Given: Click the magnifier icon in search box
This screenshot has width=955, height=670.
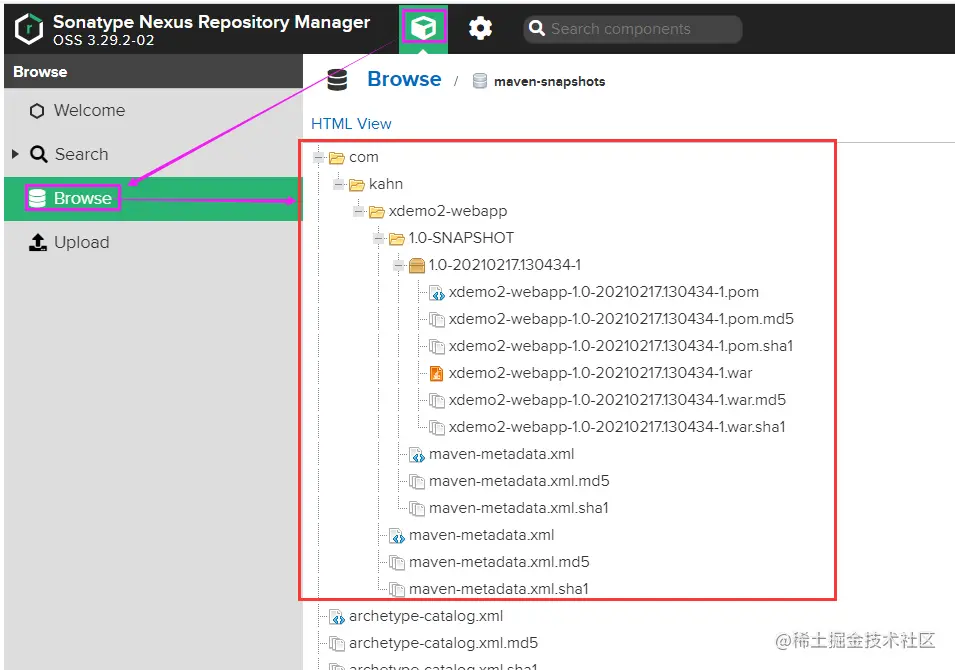Looking at the screenshot, I should [x=537, y=29].
